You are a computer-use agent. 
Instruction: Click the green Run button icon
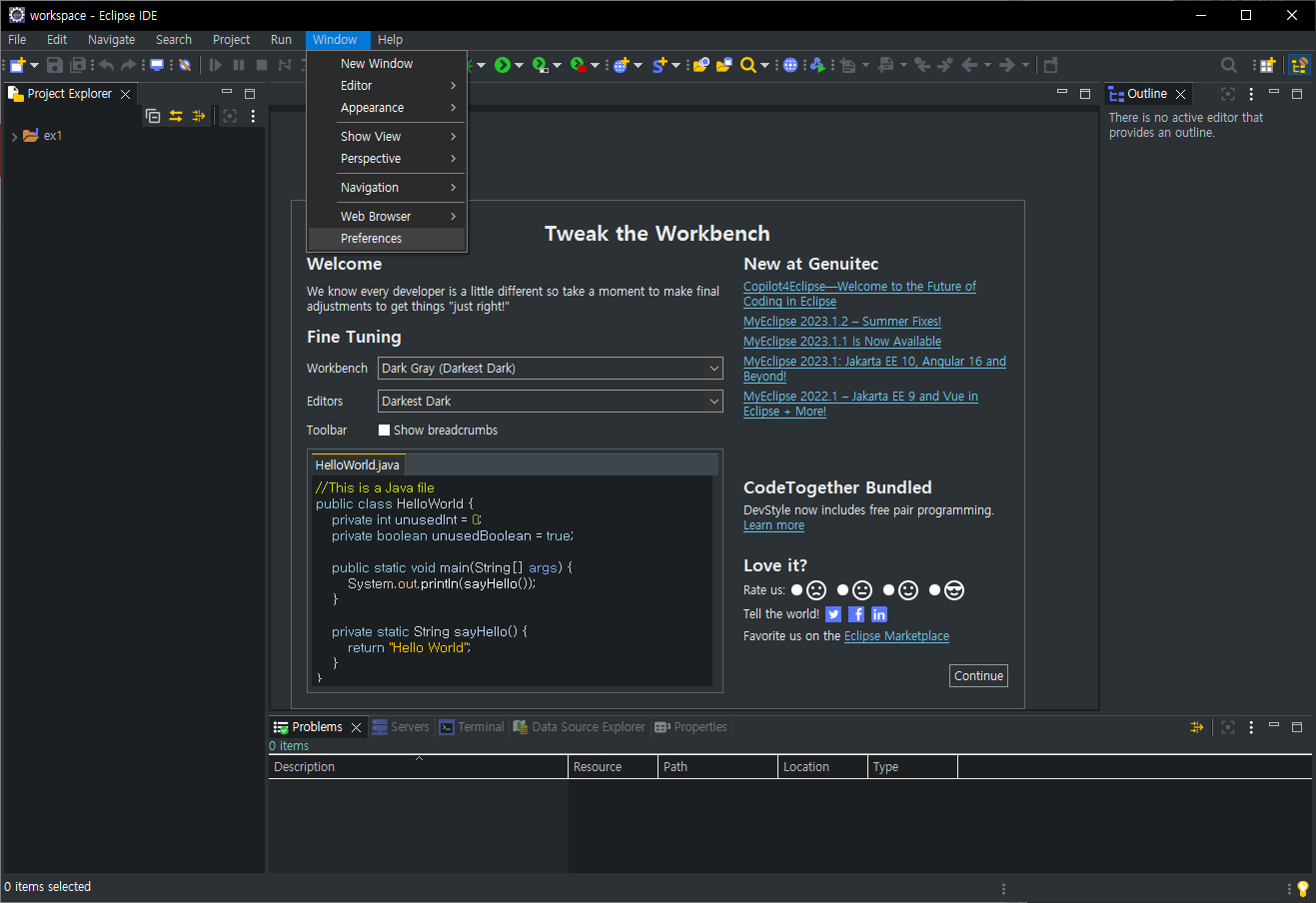503,65
